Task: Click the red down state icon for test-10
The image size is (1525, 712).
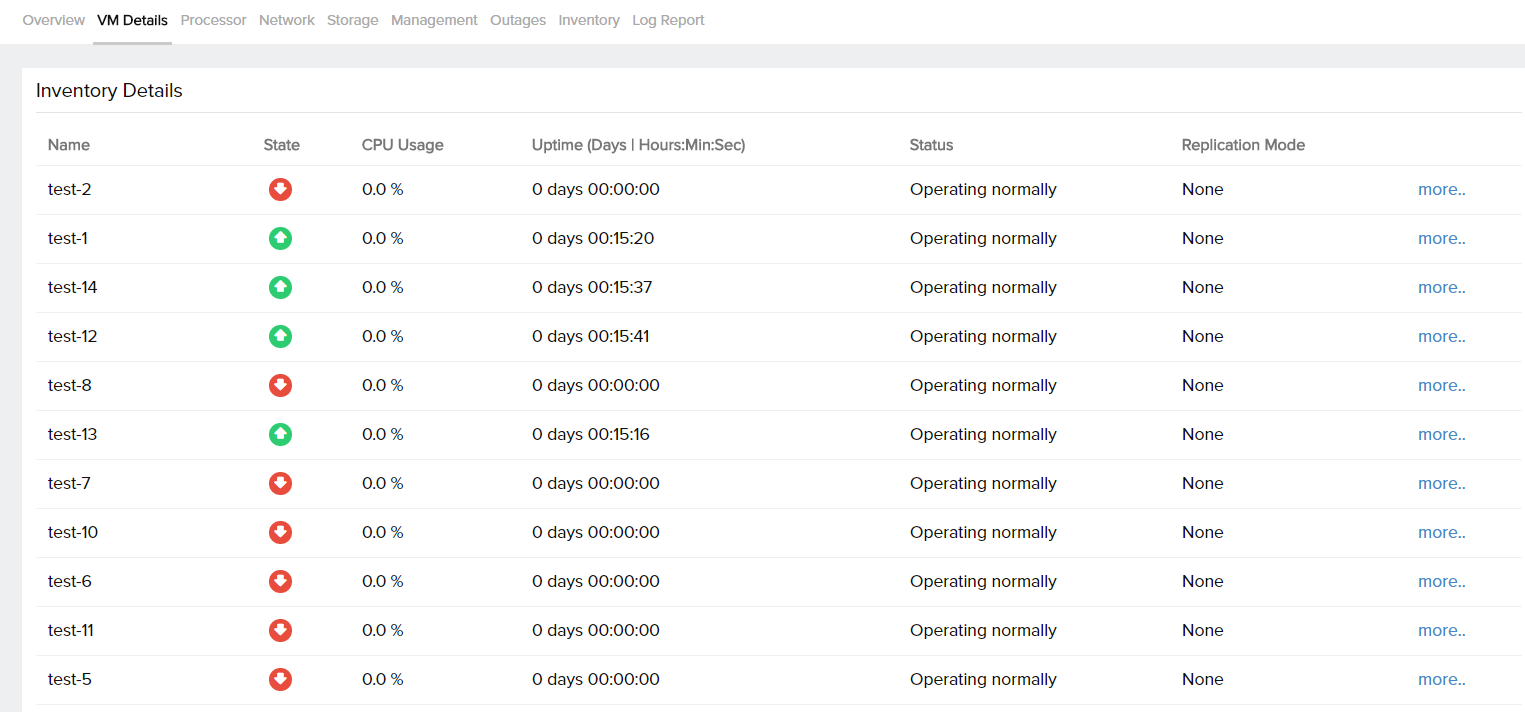Action: 281,532
